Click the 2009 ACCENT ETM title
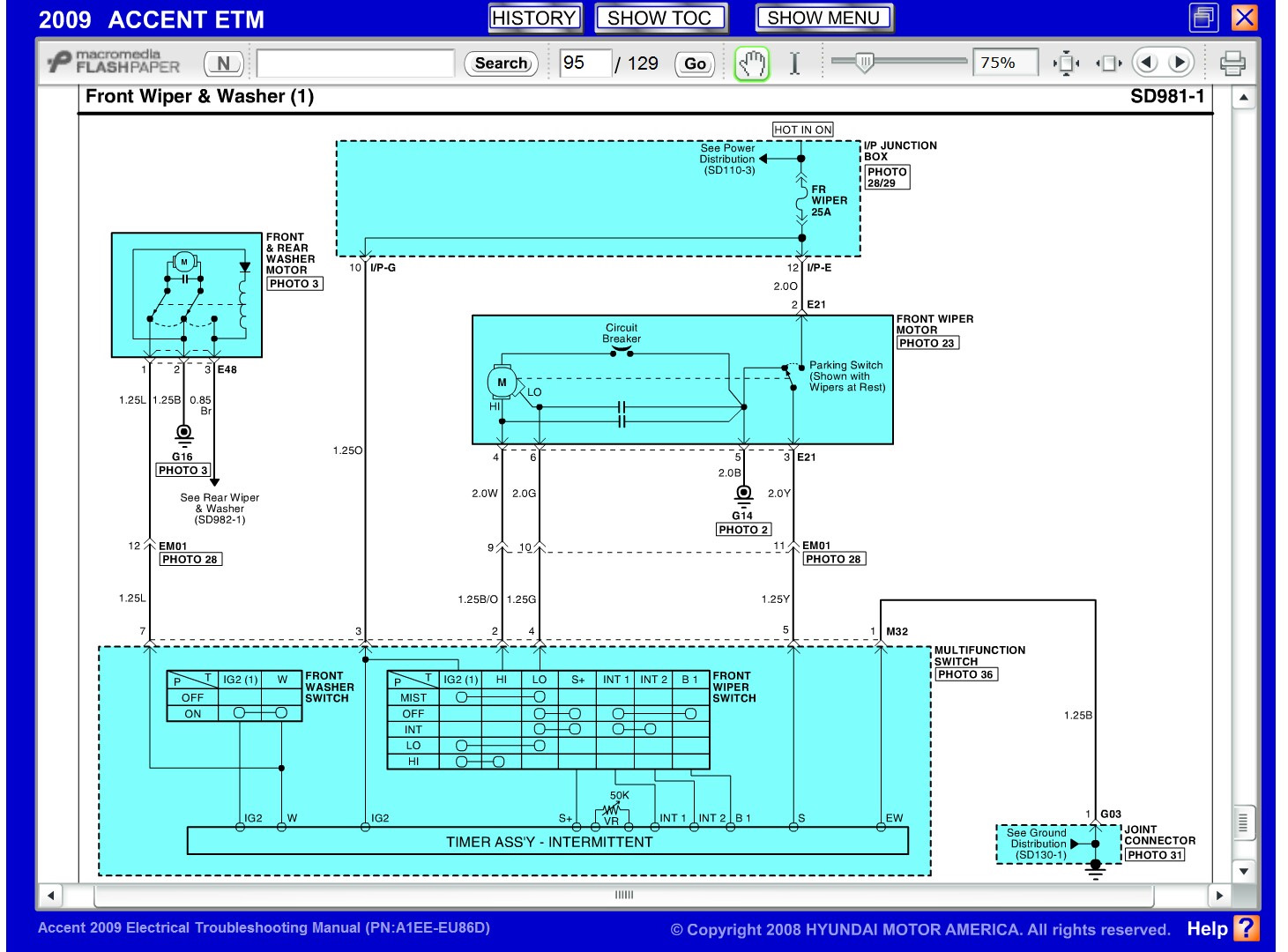Screen dimensions: 1288x952 point(152,19)
